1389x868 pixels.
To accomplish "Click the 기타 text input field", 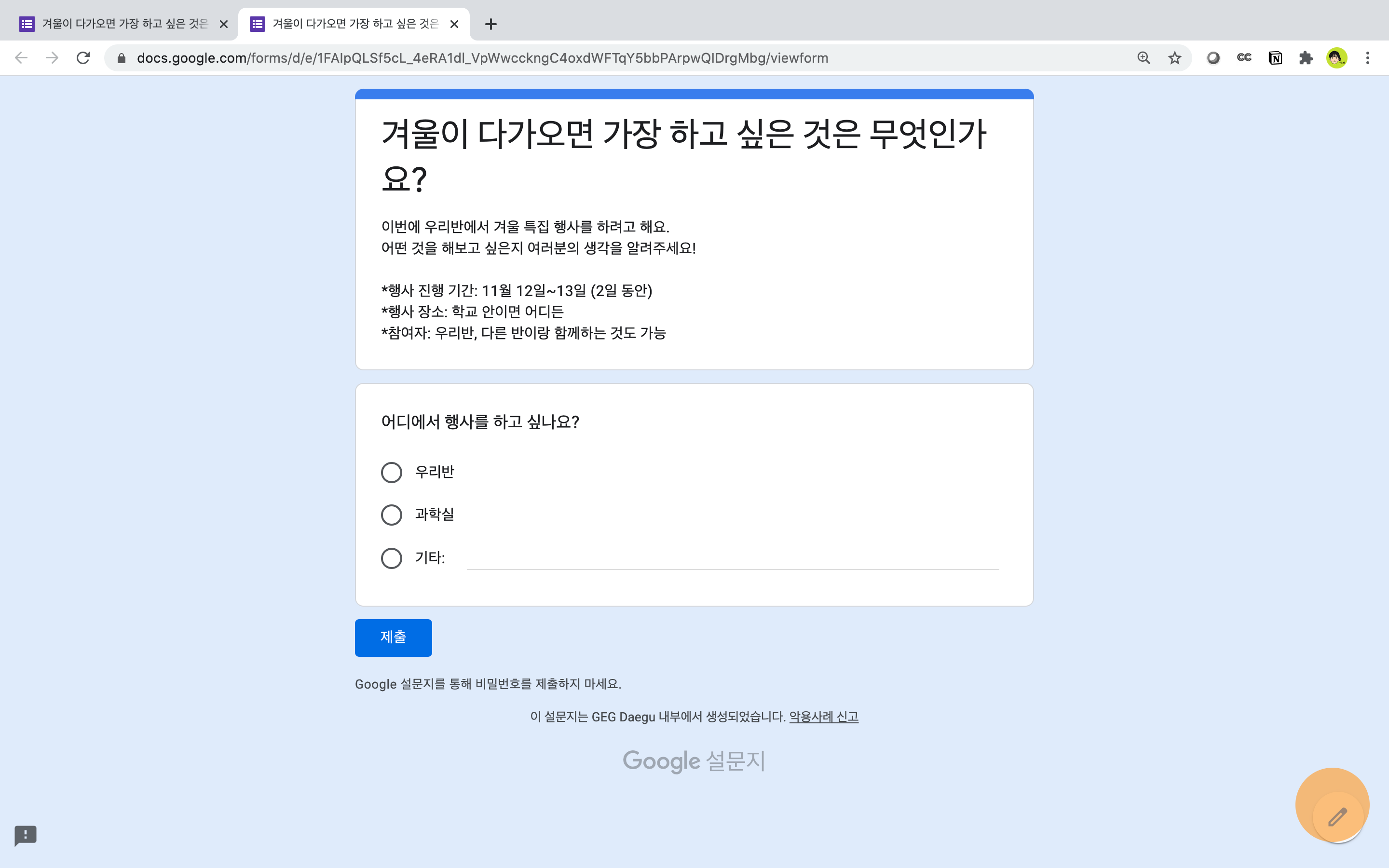I will coord(733,558).
